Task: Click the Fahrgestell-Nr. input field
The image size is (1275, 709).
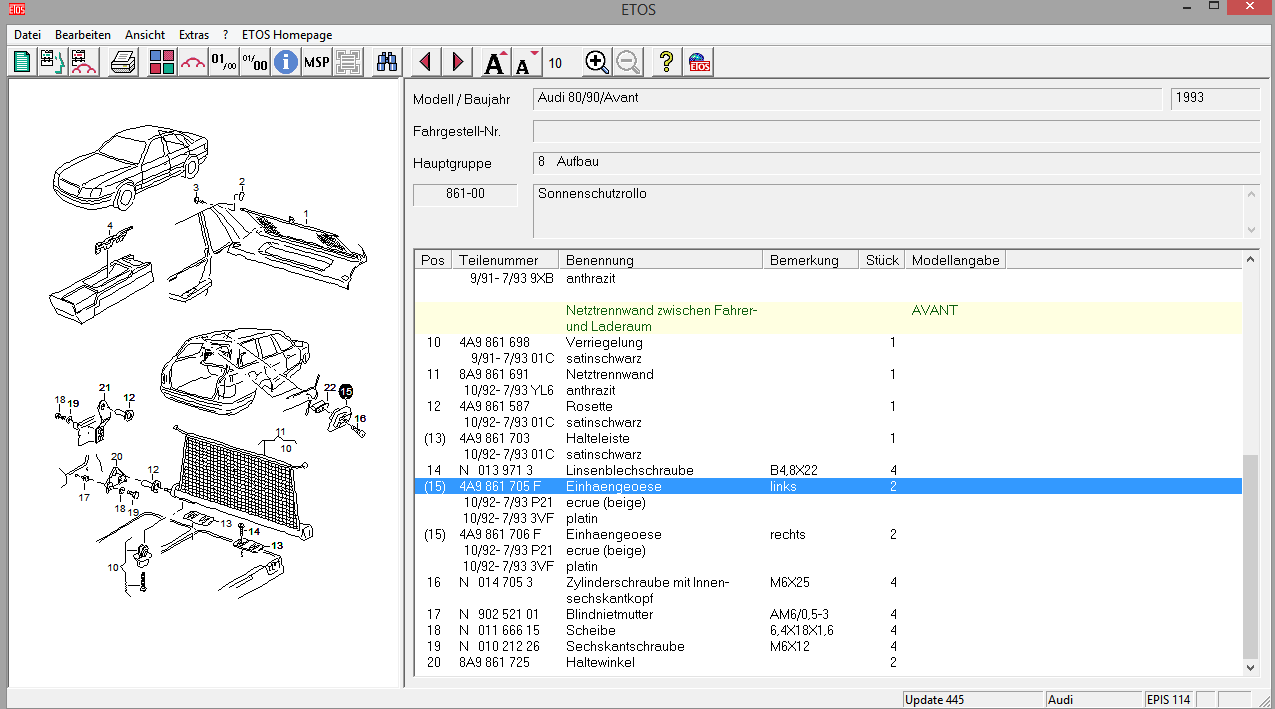Action: 895,132
